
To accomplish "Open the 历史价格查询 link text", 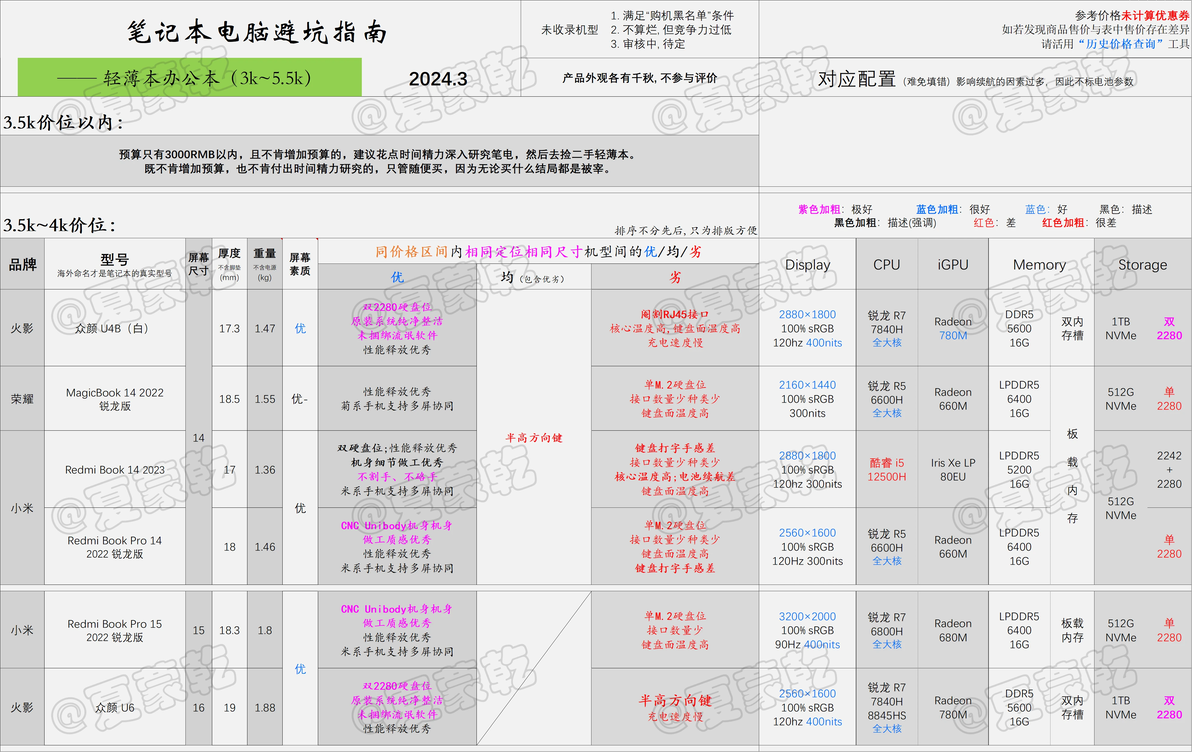I will point(1121,44).
